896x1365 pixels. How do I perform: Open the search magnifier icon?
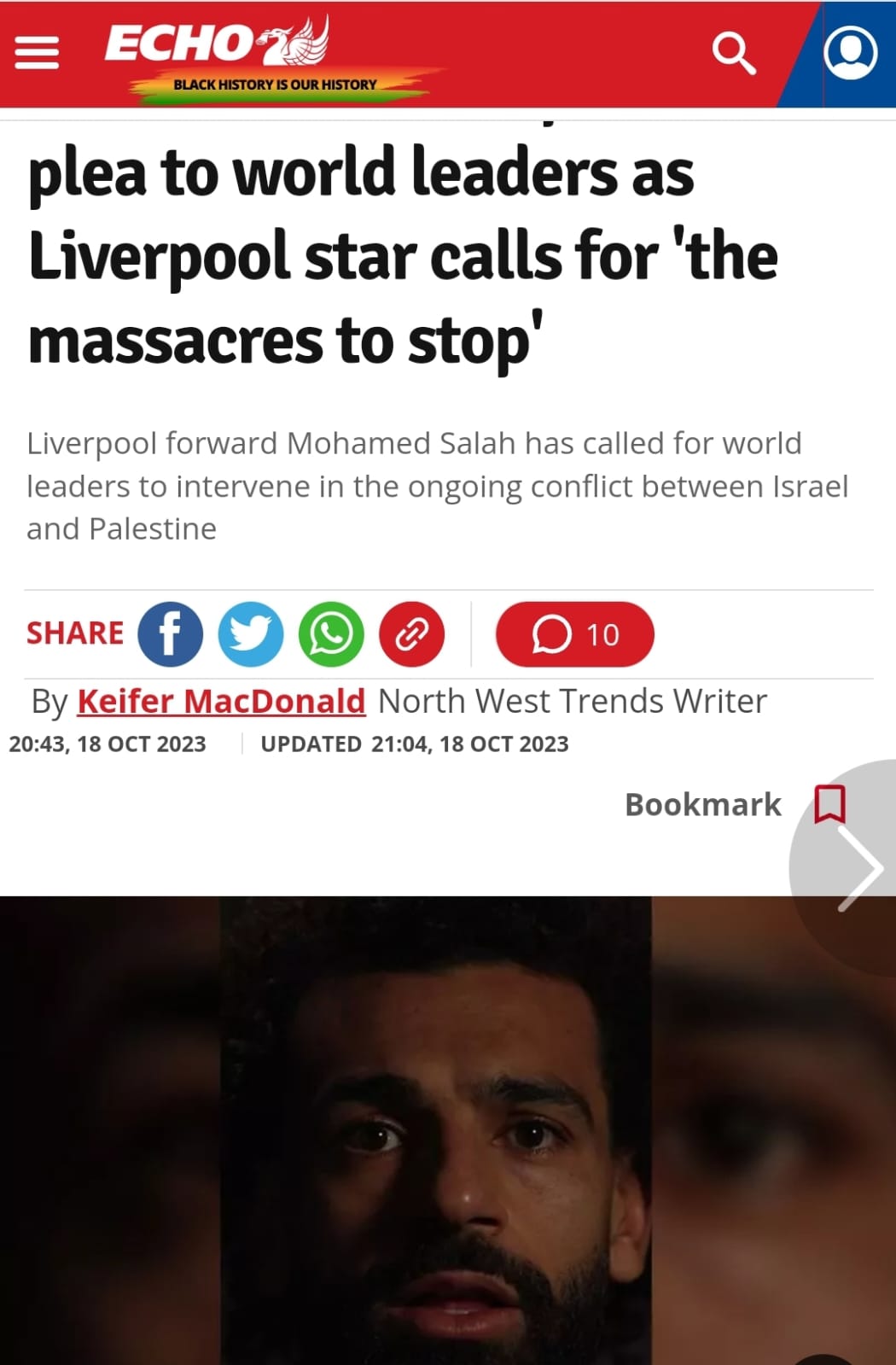tap(734, 54)
